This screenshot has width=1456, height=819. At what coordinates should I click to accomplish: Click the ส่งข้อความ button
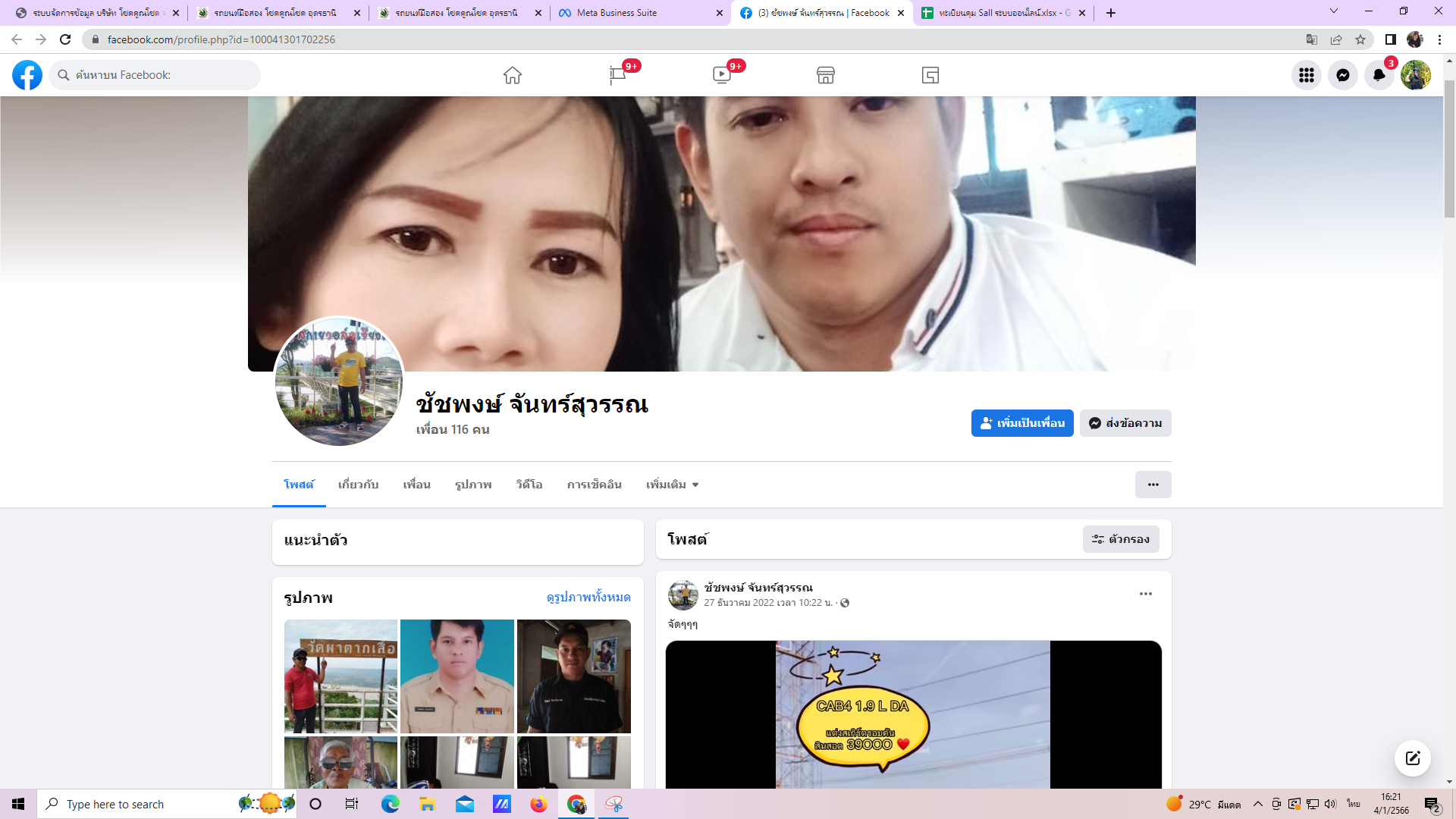(x=1125, y=423)
